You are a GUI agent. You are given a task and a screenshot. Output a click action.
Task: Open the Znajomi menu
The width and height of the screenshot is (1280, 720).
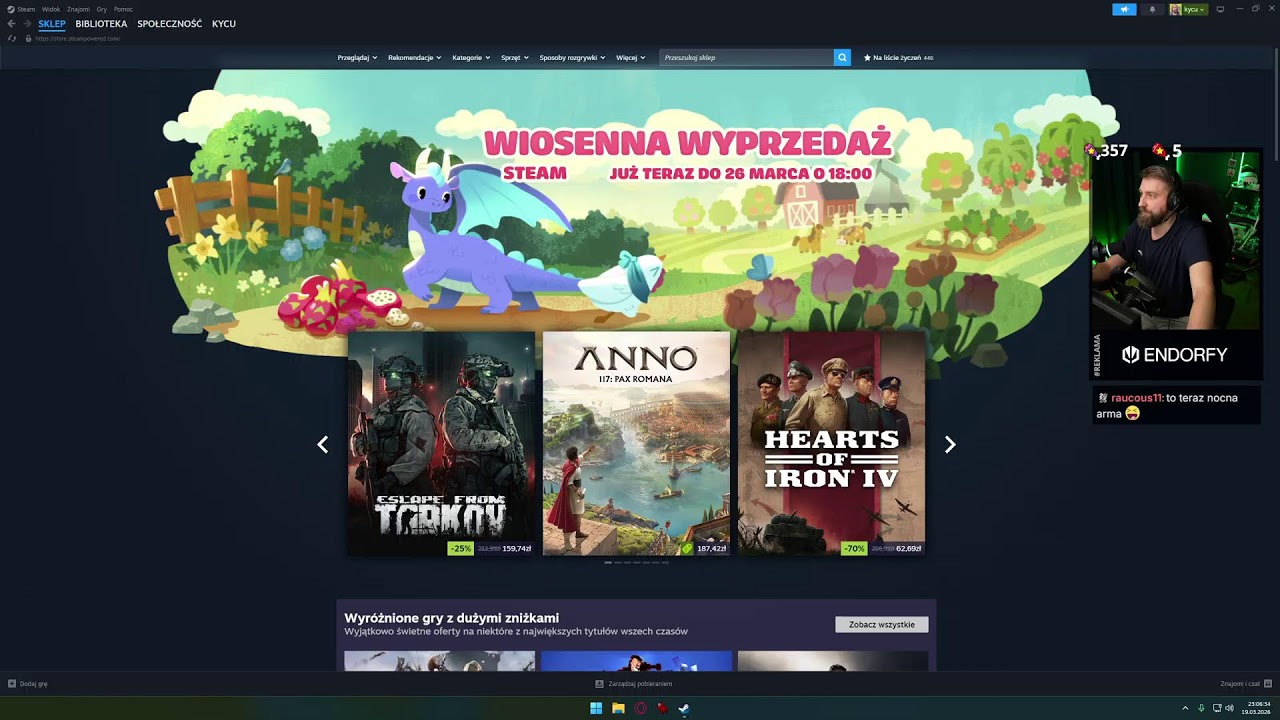(x=78, y=9)
